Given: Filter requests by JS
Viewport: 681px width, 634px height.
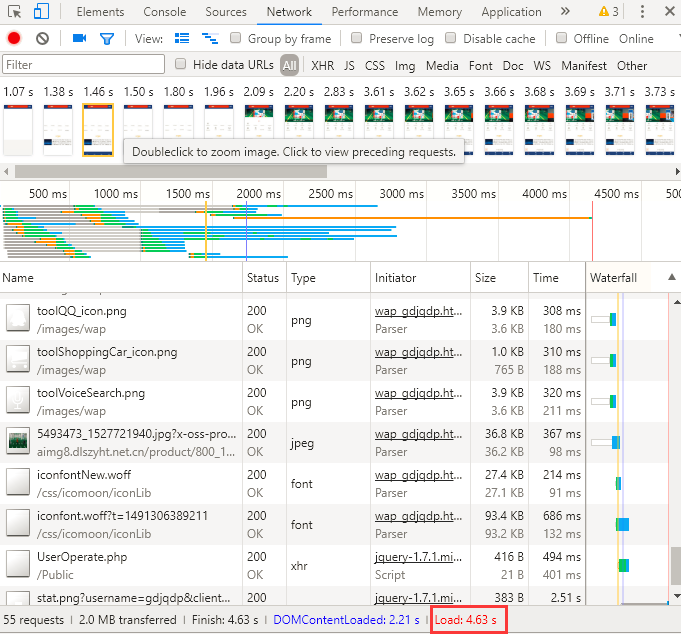Looking at the screenshot, I should pyautogui.click(x=349, y=66).
